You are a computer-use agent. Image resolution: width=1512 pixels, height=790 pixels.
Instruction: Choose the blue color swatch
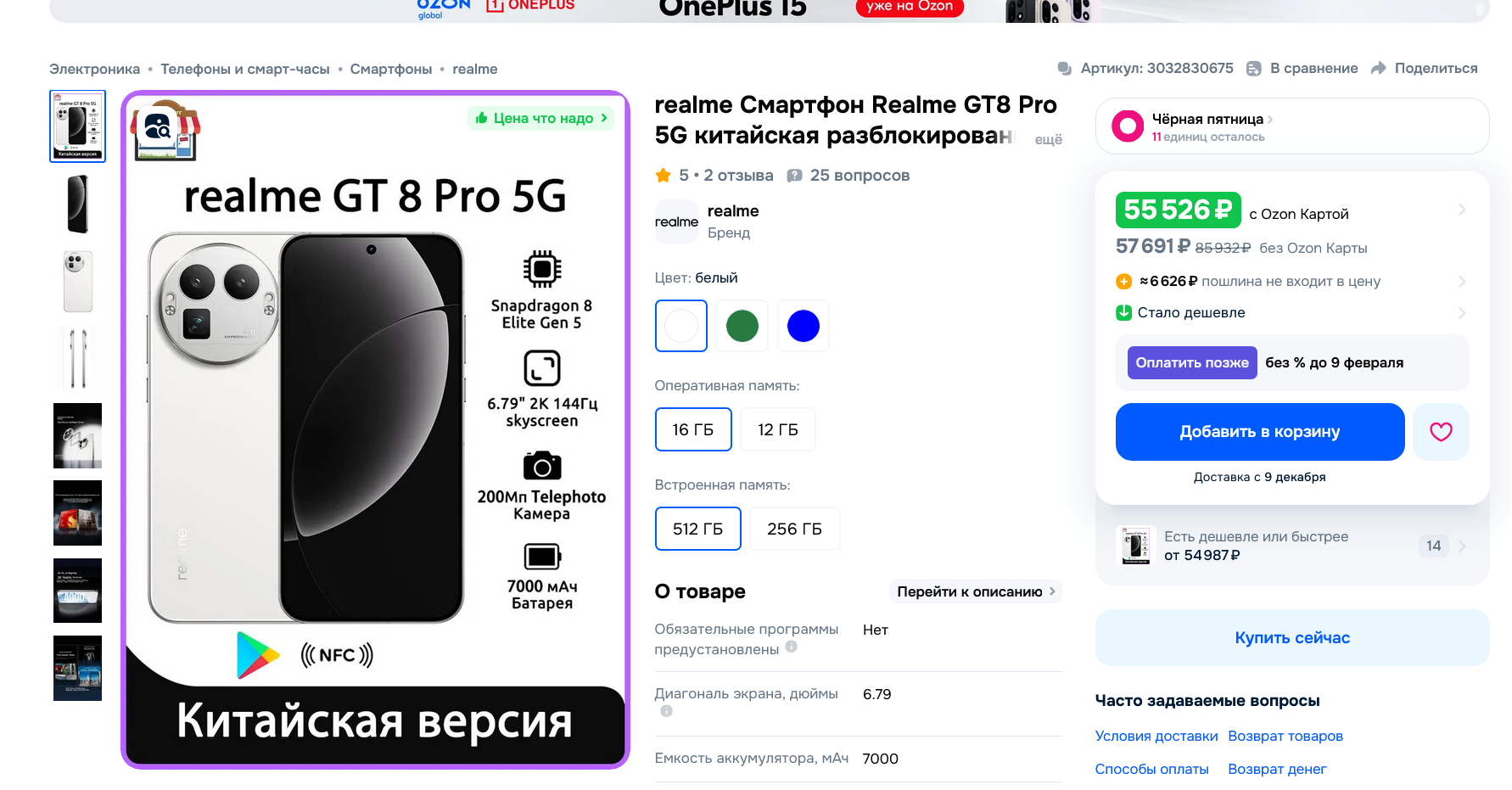[x=804, y=326]
